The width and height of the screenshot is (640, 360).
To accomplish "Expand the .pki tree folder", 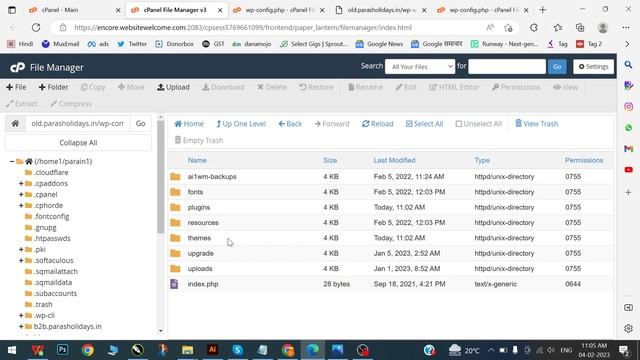I will coord(21,249).
